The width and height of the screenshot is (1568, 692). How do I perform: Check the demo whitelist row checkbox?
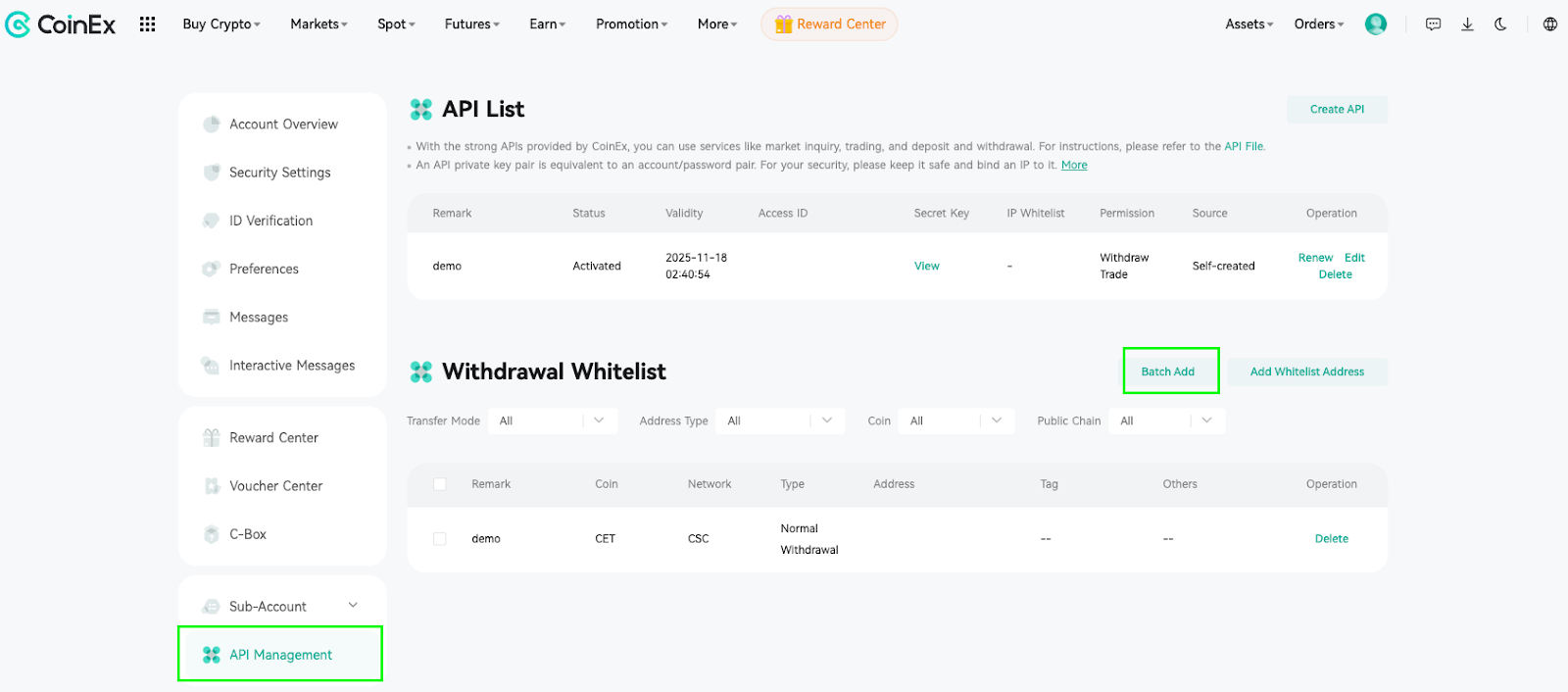coord(440,539)
